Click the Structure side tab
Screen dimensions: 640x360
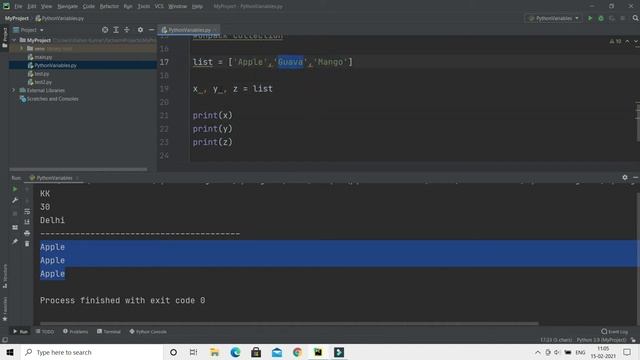(4, 276)
